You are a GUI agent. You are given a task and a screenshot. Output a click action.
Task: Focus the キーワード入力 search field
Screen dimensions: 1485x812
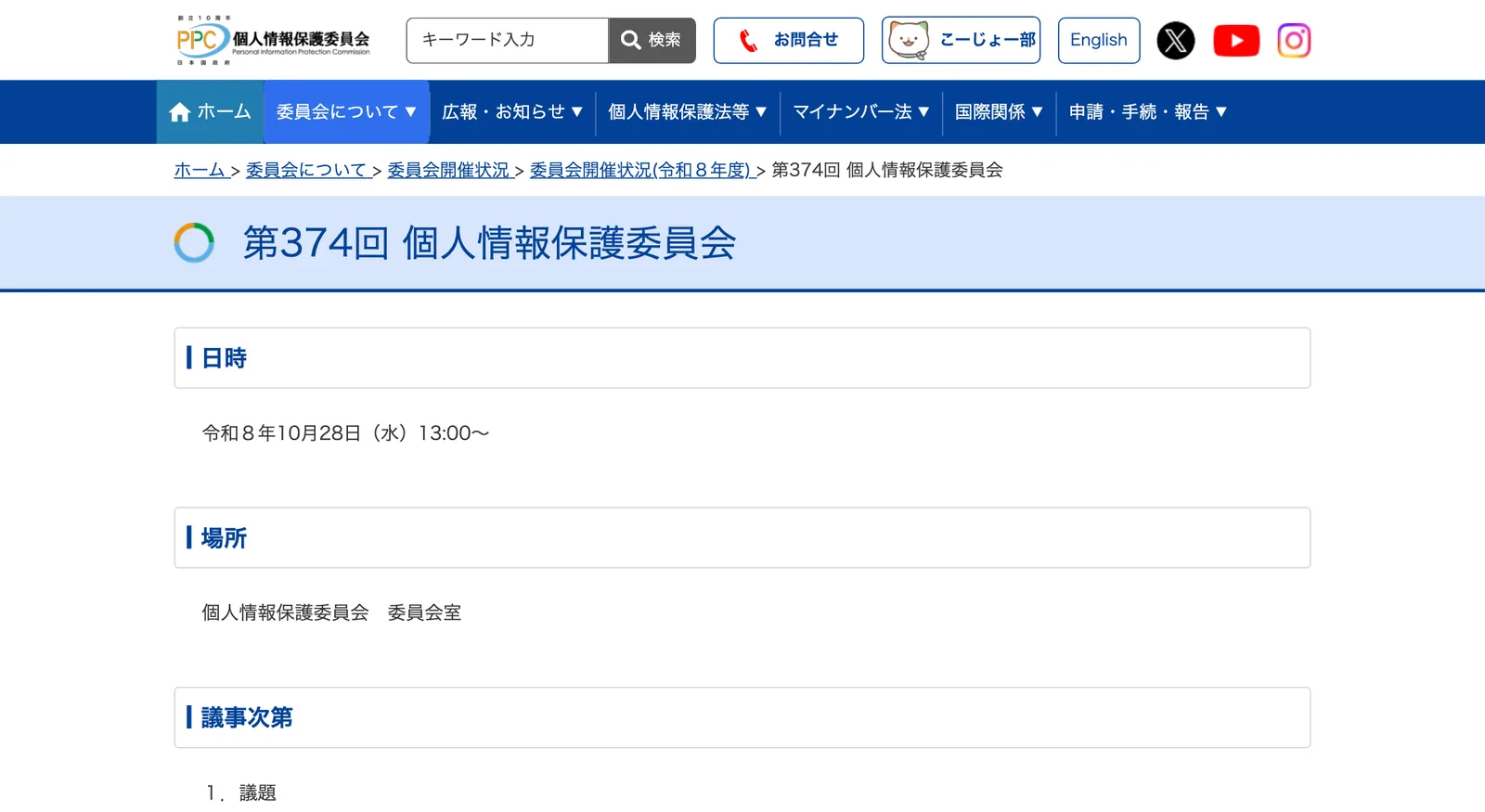(x=508, y=40)
